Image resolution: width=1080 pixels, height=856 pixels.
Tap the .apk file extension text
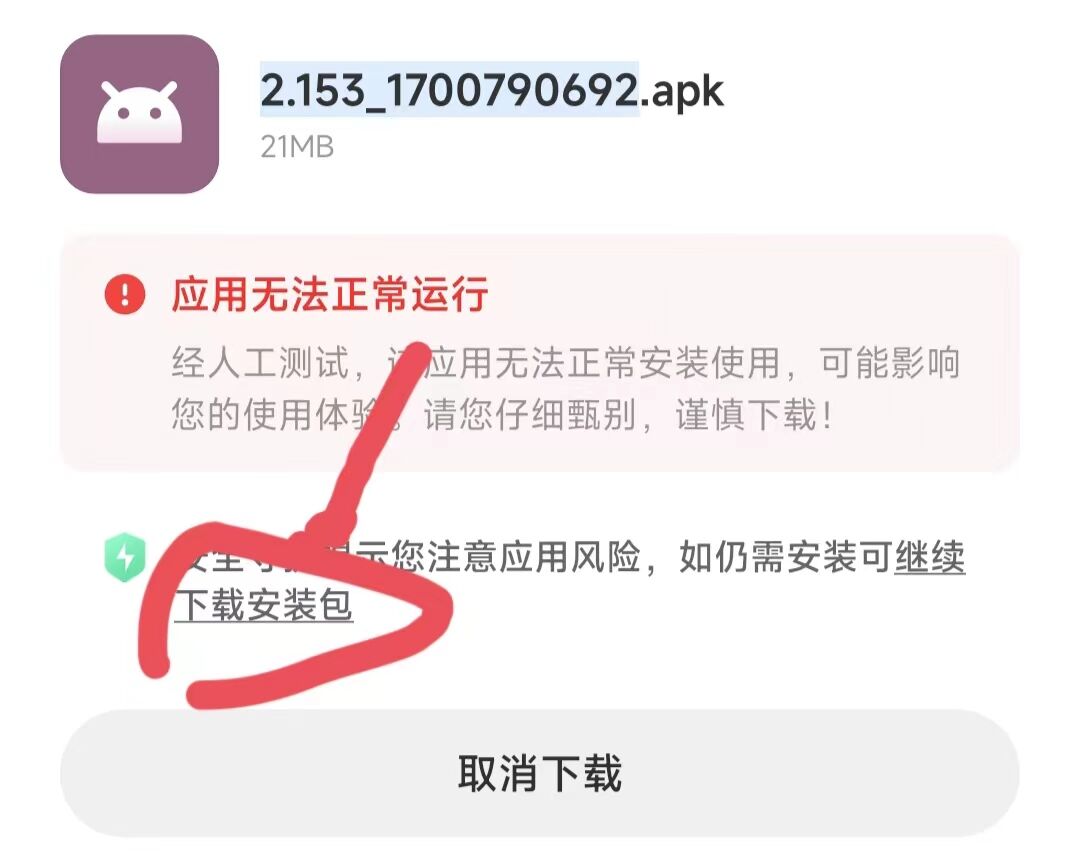pos(683,92)
